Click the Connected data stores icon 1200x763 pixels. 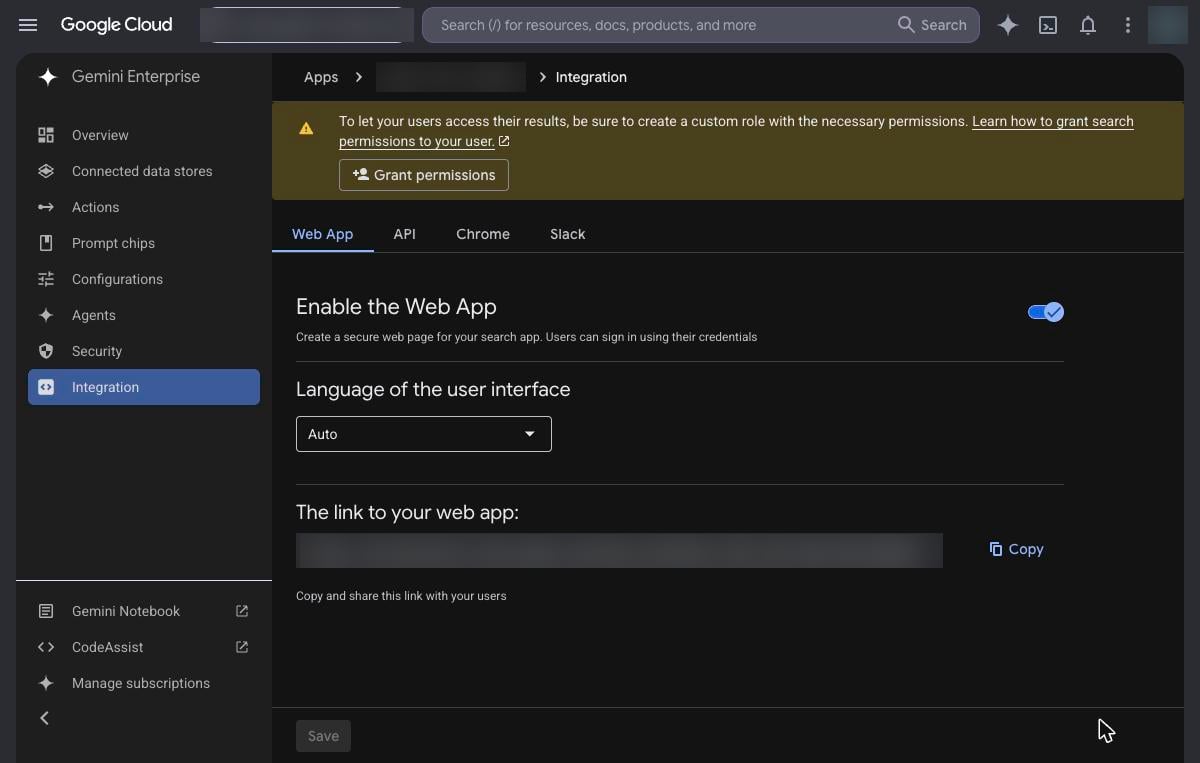click(46, 171)
